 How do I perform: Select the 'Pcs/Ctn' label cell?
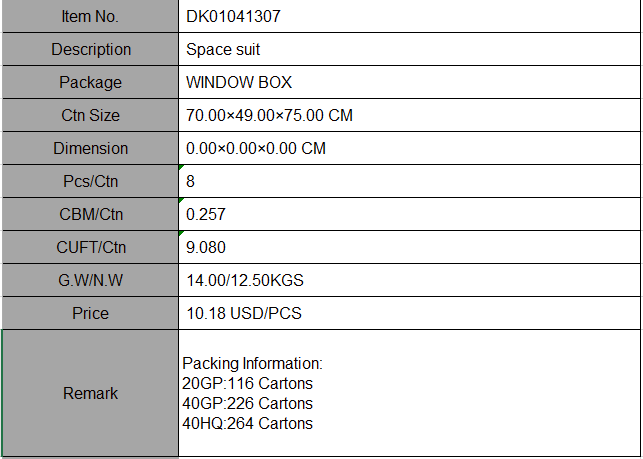point(90,181)
